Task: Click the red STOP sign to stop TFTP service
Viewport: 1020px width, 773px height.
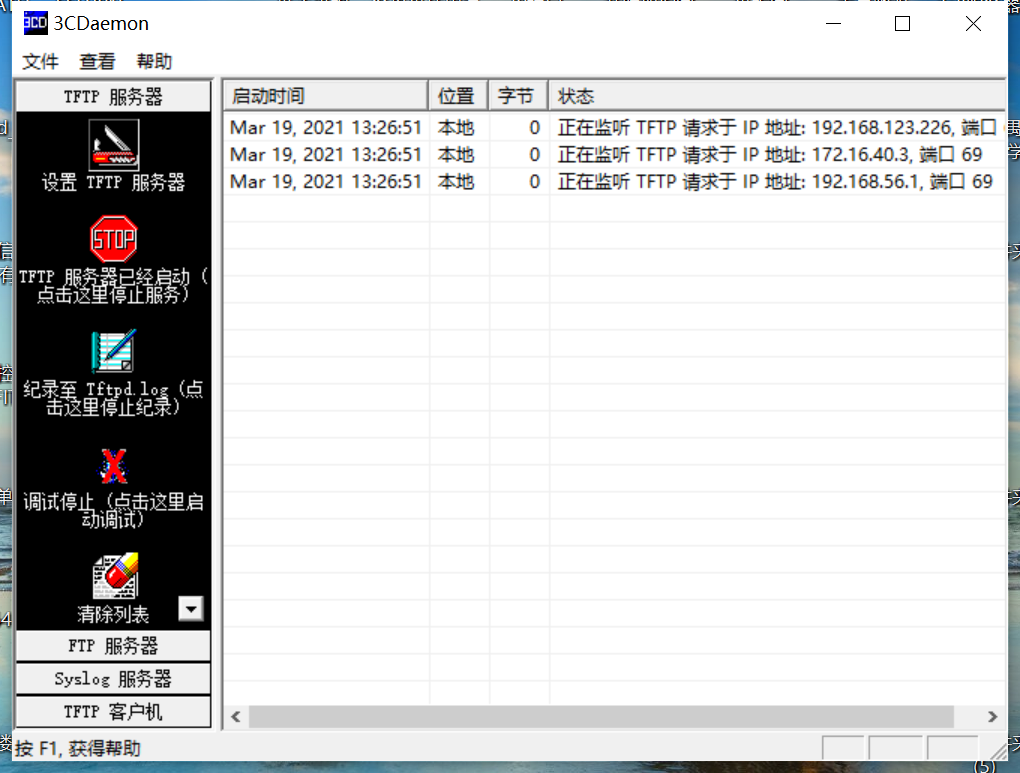Action: [114, 239]
